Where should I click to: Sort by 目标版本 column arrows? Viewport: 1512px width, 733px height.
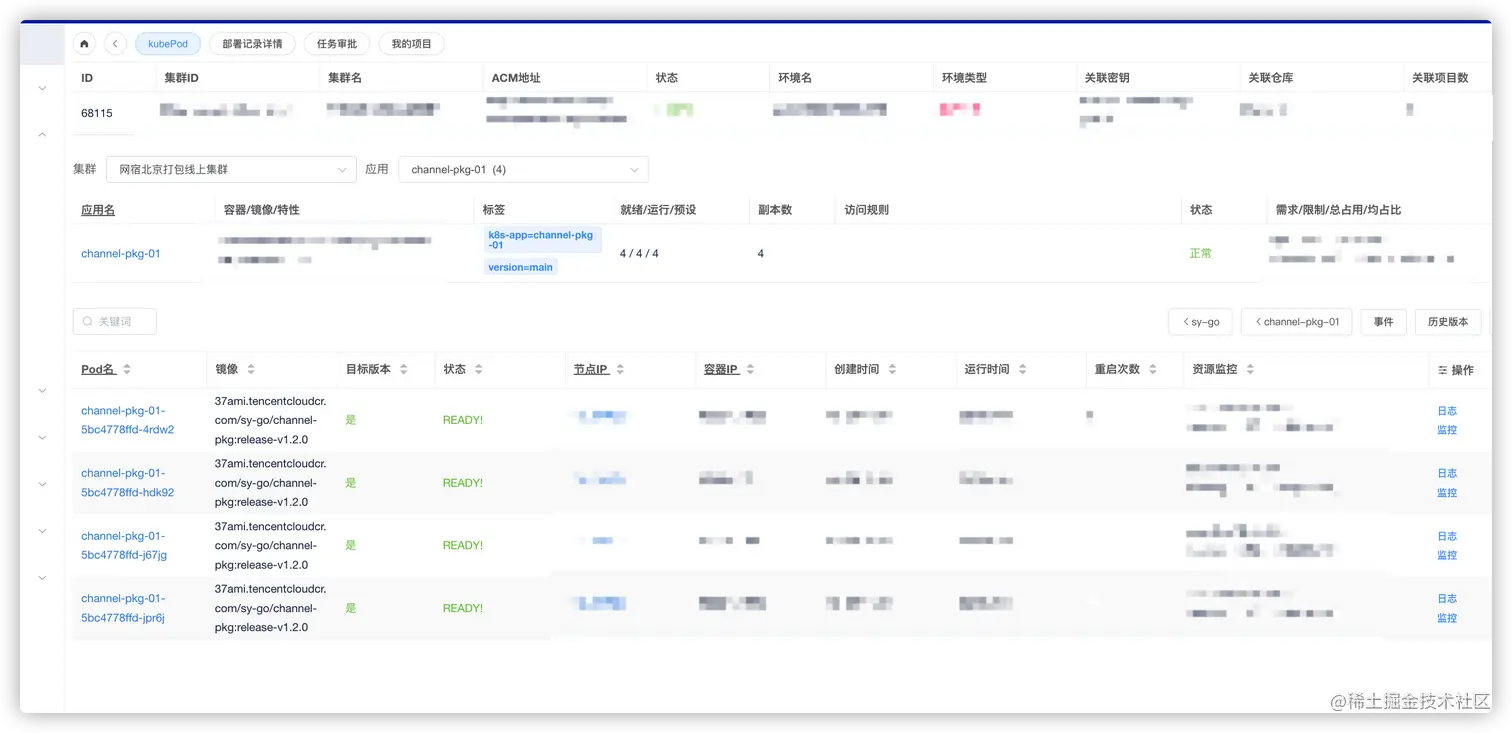pyautogui.click(x=403, y=369)
